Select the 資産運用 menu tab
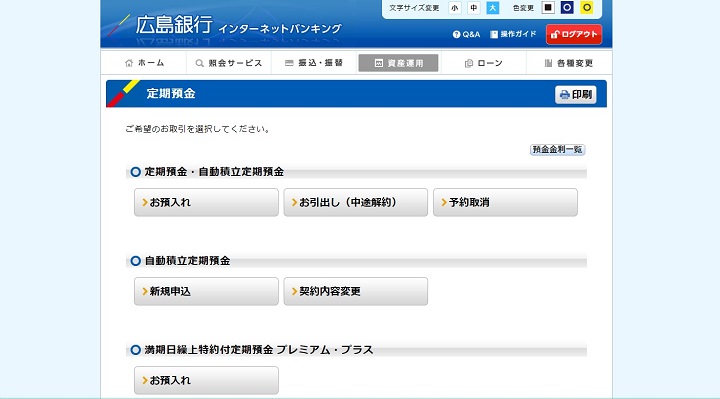This screenshot has height=399, width=720. click(399, 63)
